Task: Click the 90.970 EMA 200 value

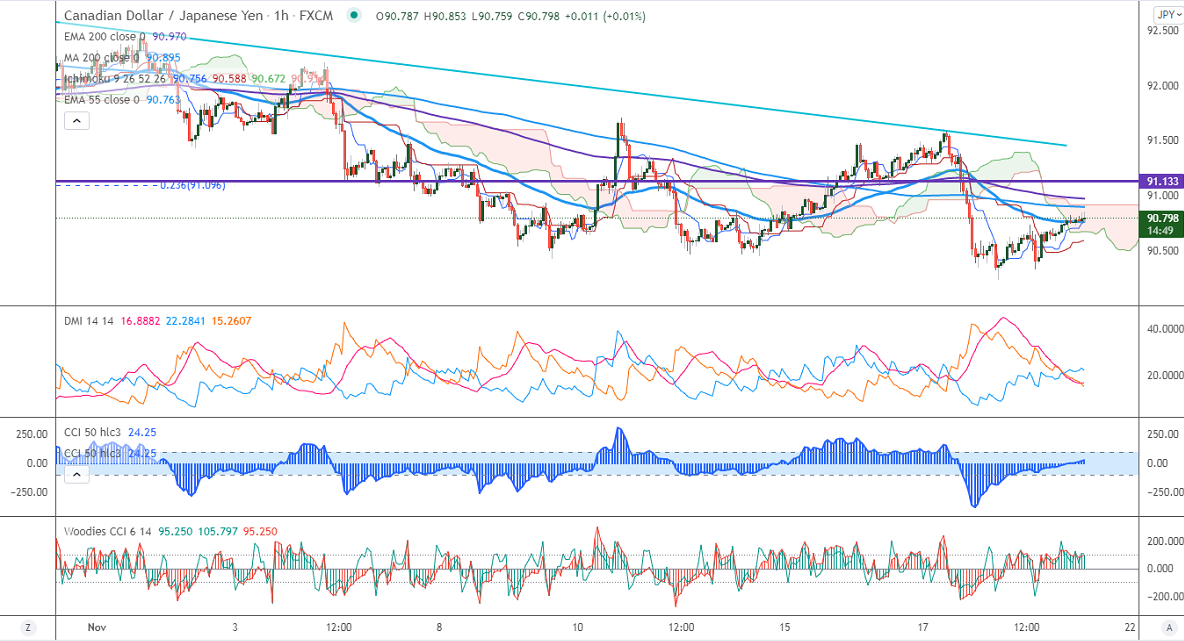Action: 170,36
